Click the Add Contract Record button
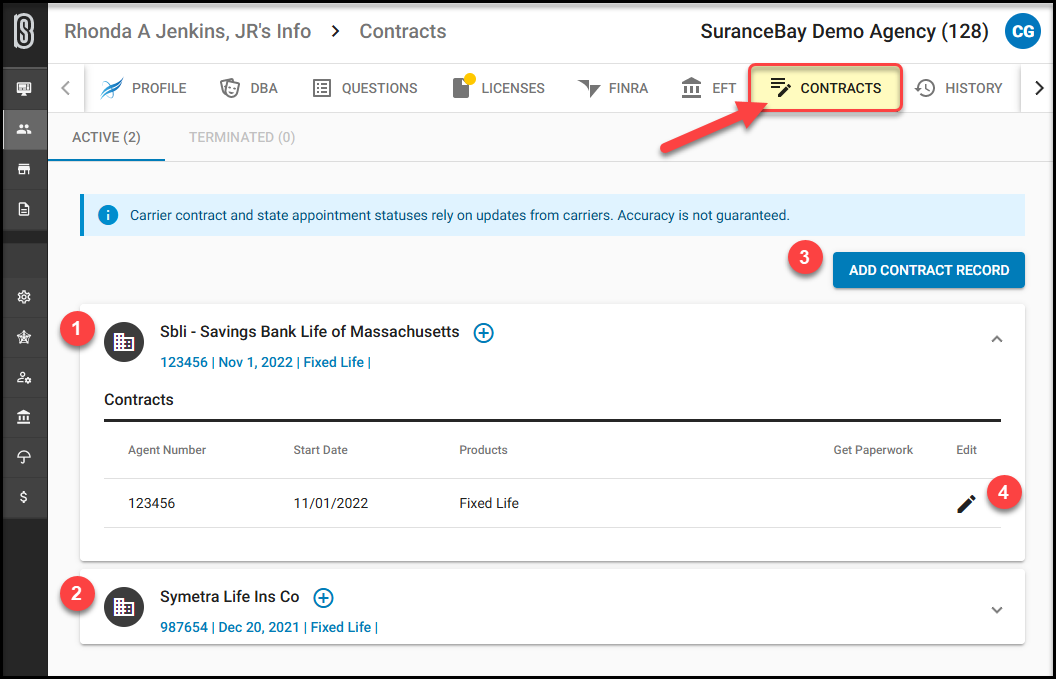This screenshot has width=1056, height=679. tap(929, 270)
